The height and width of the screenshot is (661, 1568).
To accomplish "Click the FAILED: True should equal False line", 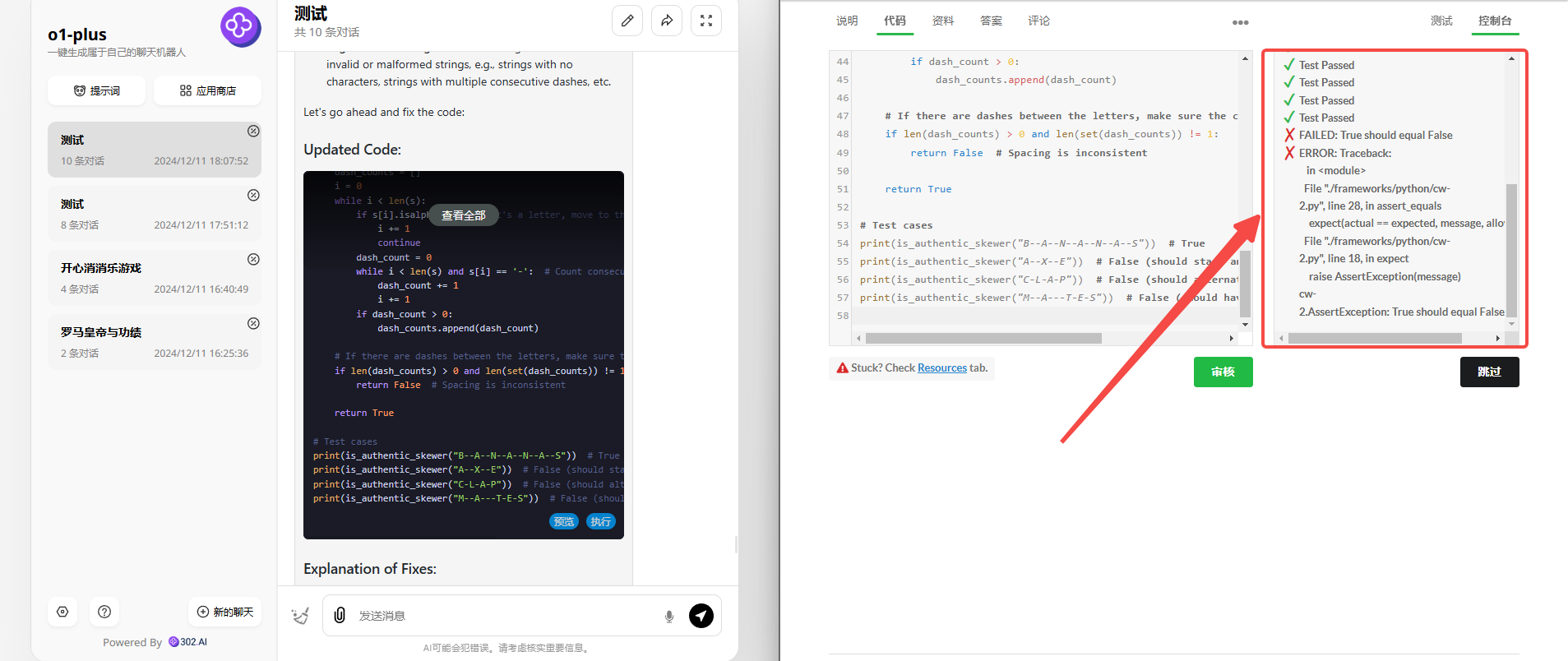I will [x=1376, y=135].
